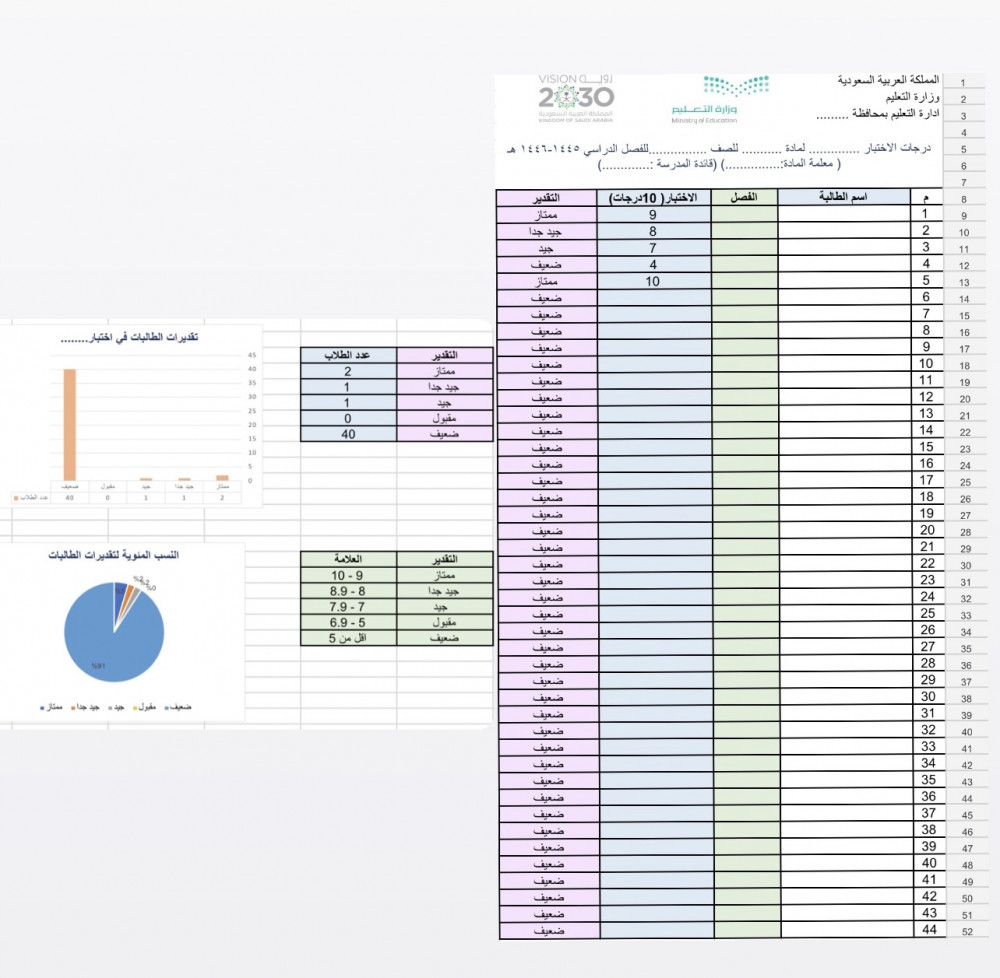Click the عدد الطلاب table header

tap(348, 356)
